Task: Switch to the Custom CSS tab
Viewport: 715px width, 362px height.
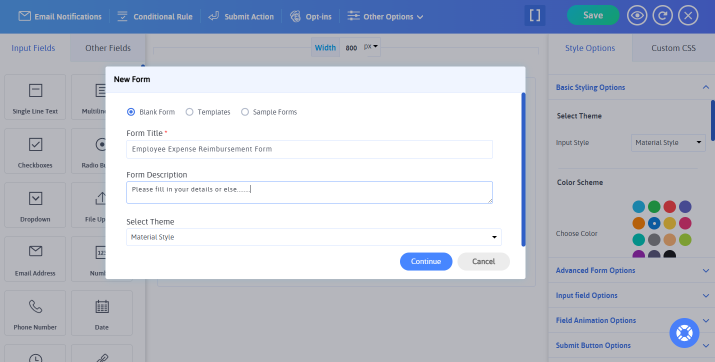Action: tap(674, 48)
